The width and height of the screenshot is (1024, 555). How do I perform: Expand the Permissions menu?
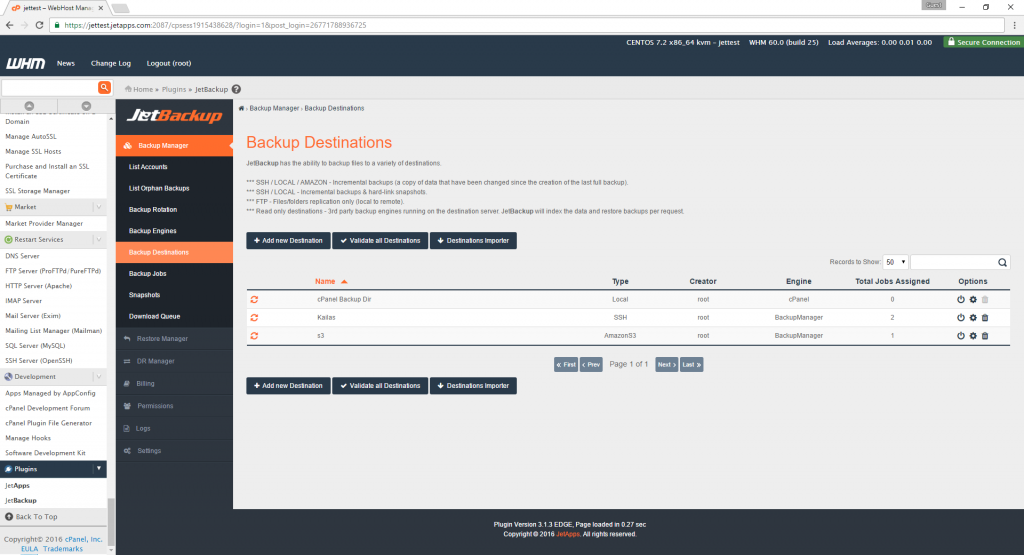174,406
